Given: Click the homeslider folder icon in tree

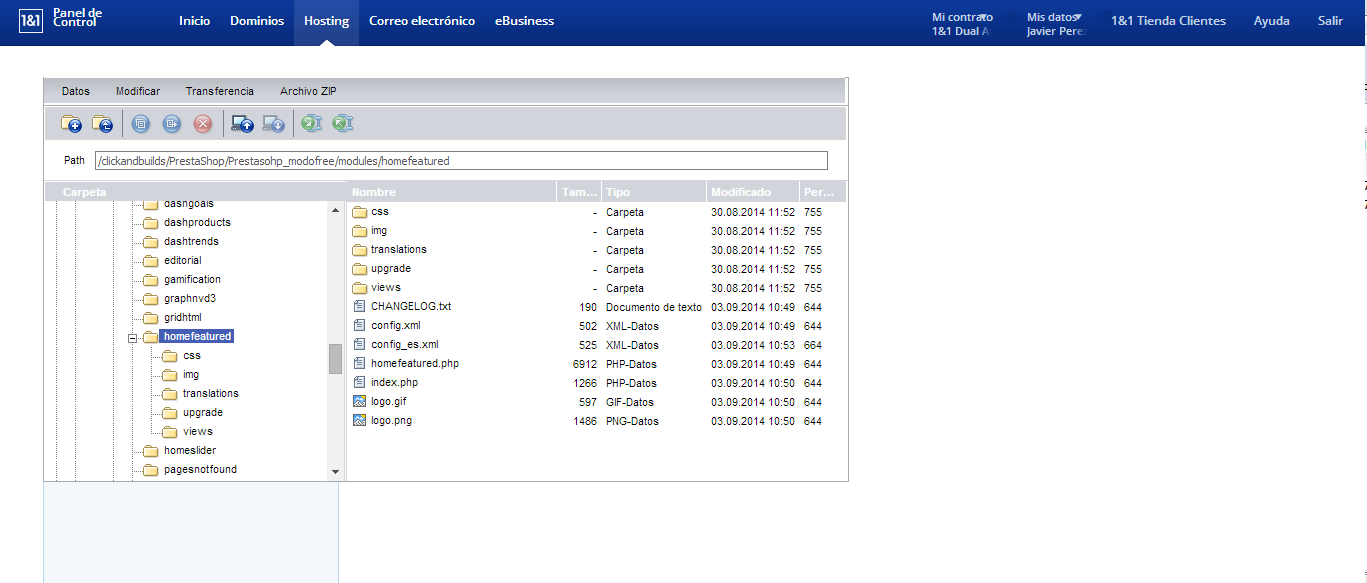Looking at the screenshot, I should tap(150, 450).
